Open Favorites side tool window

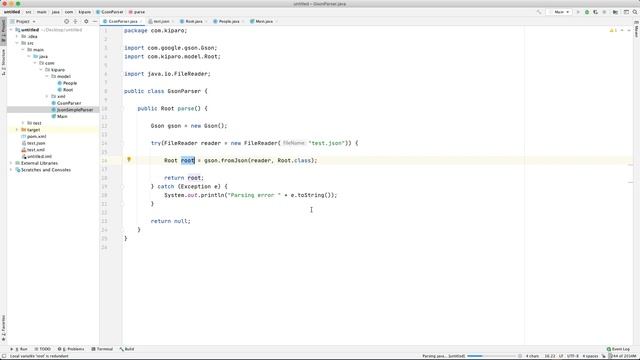pyautogui.click(x=3, y=328)
